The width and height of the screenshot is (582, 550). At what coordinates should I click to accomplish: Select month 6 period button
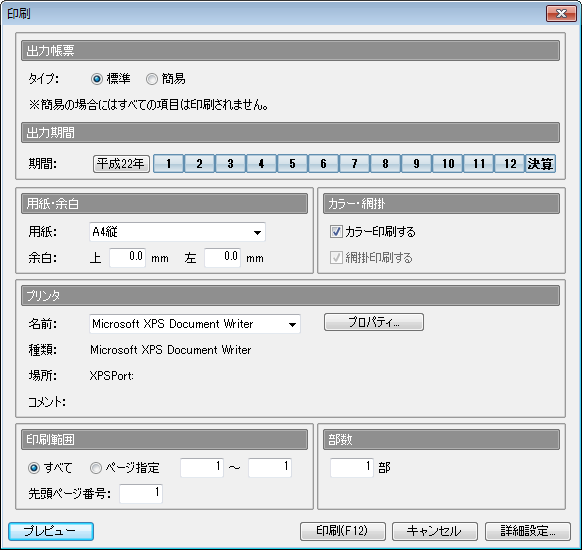[323, 164]
